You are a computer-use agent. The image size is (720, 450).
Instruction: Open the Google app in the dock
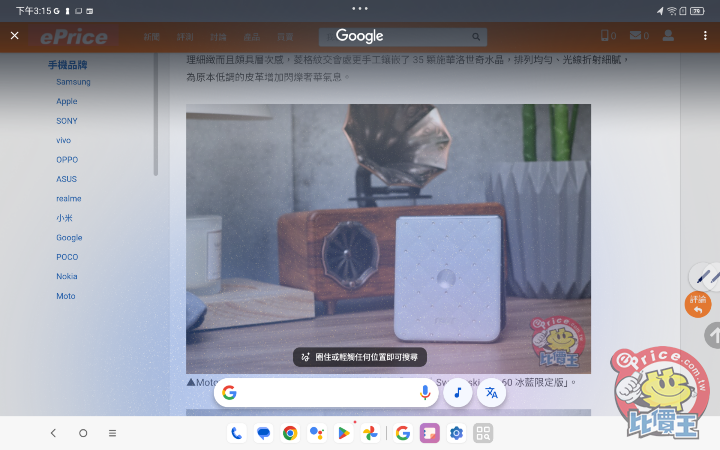[403, 433]
